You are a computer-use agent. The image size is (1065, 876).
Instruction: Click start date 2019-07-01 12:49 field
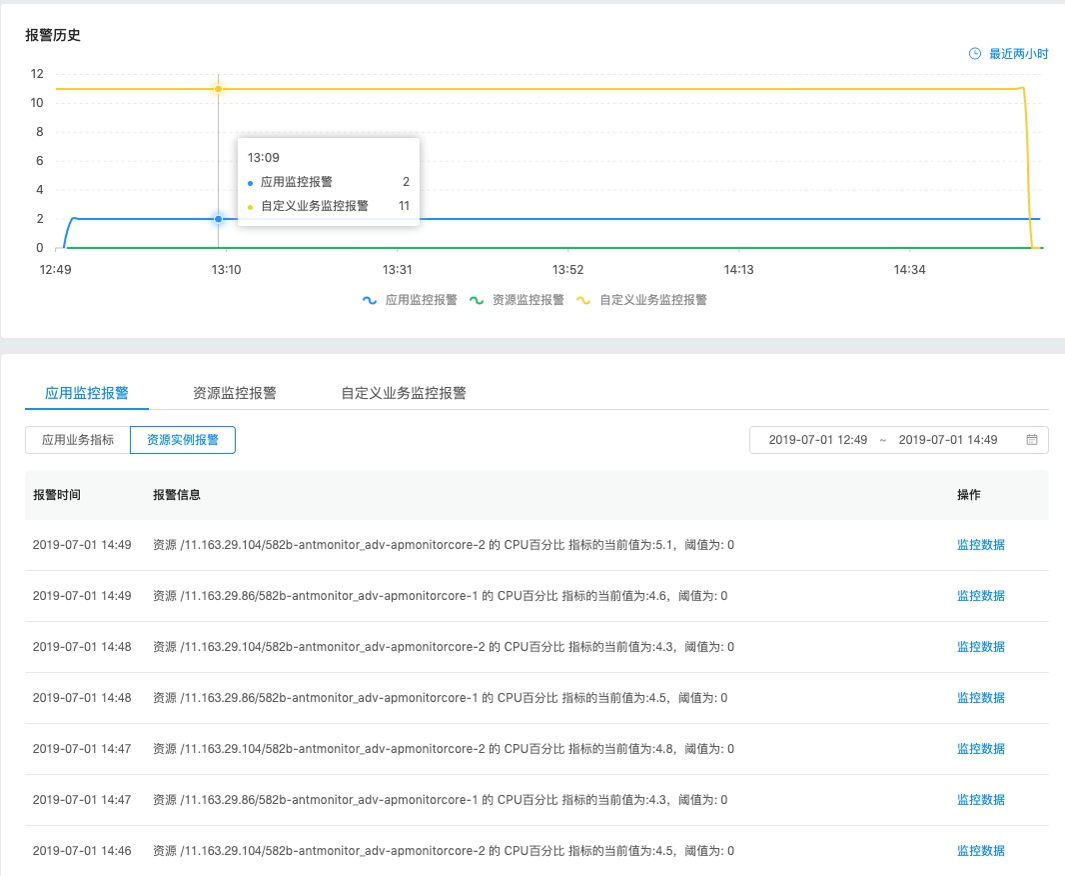(x=818, y=439)
